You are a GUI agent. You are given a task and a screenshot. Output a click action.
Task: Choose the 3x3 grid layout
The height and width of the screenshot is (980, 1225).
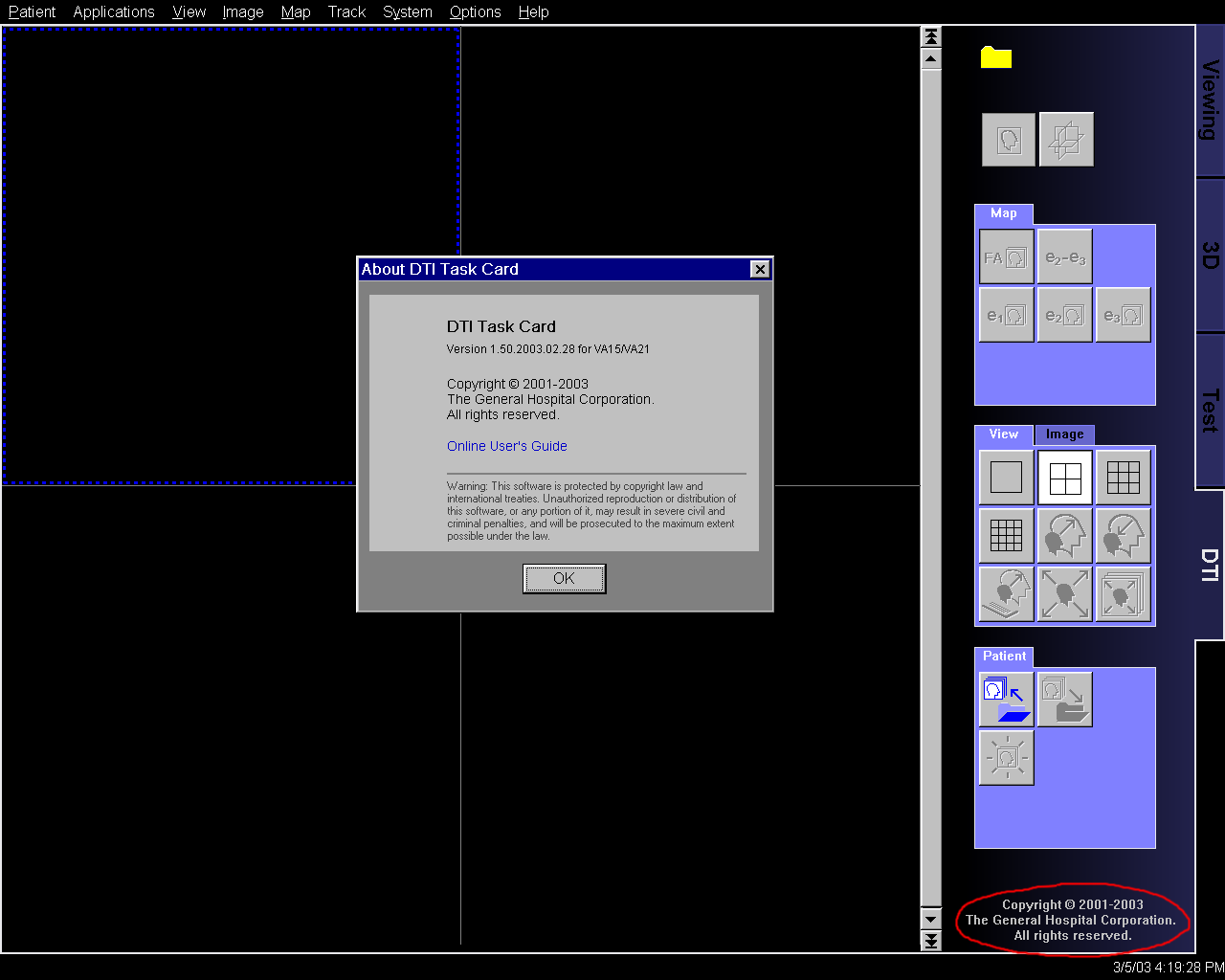click(1123, 477)
